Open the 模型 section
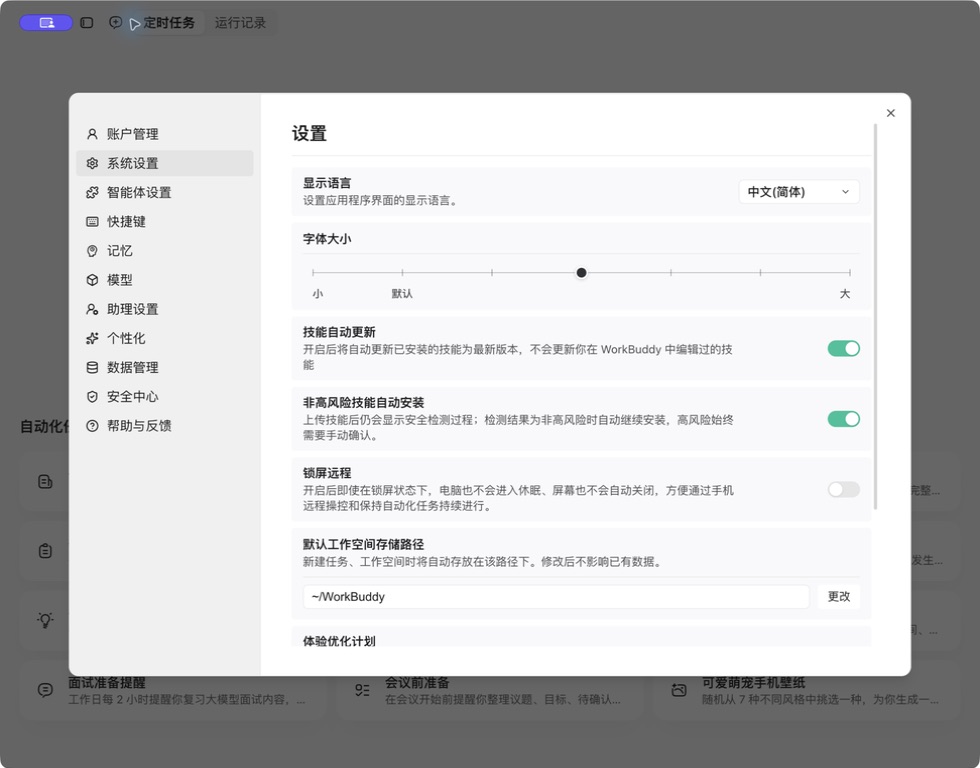The width and height of the screenshot is (980, 768). (x=164, y=280)
